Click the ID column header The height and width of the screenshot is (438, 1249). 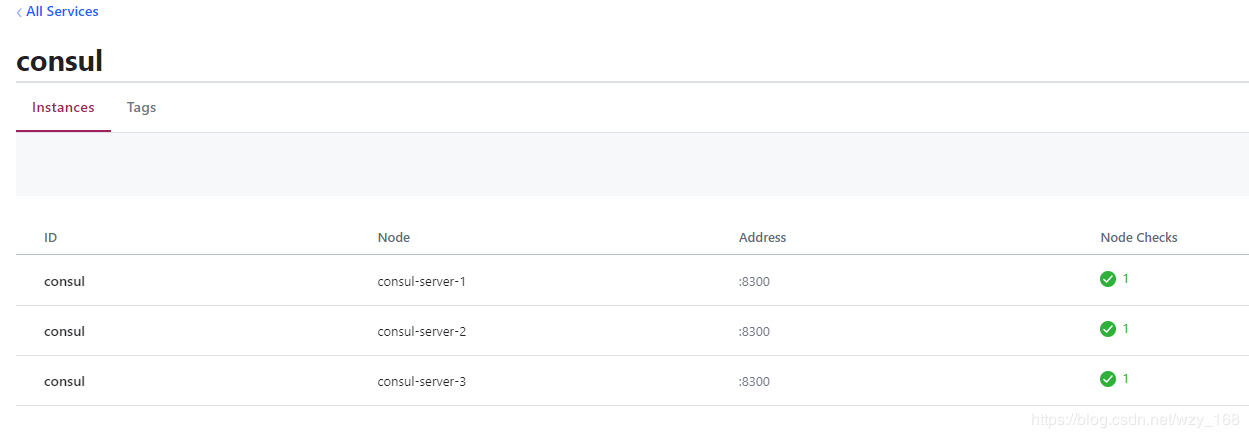click(x=50, y=237)
